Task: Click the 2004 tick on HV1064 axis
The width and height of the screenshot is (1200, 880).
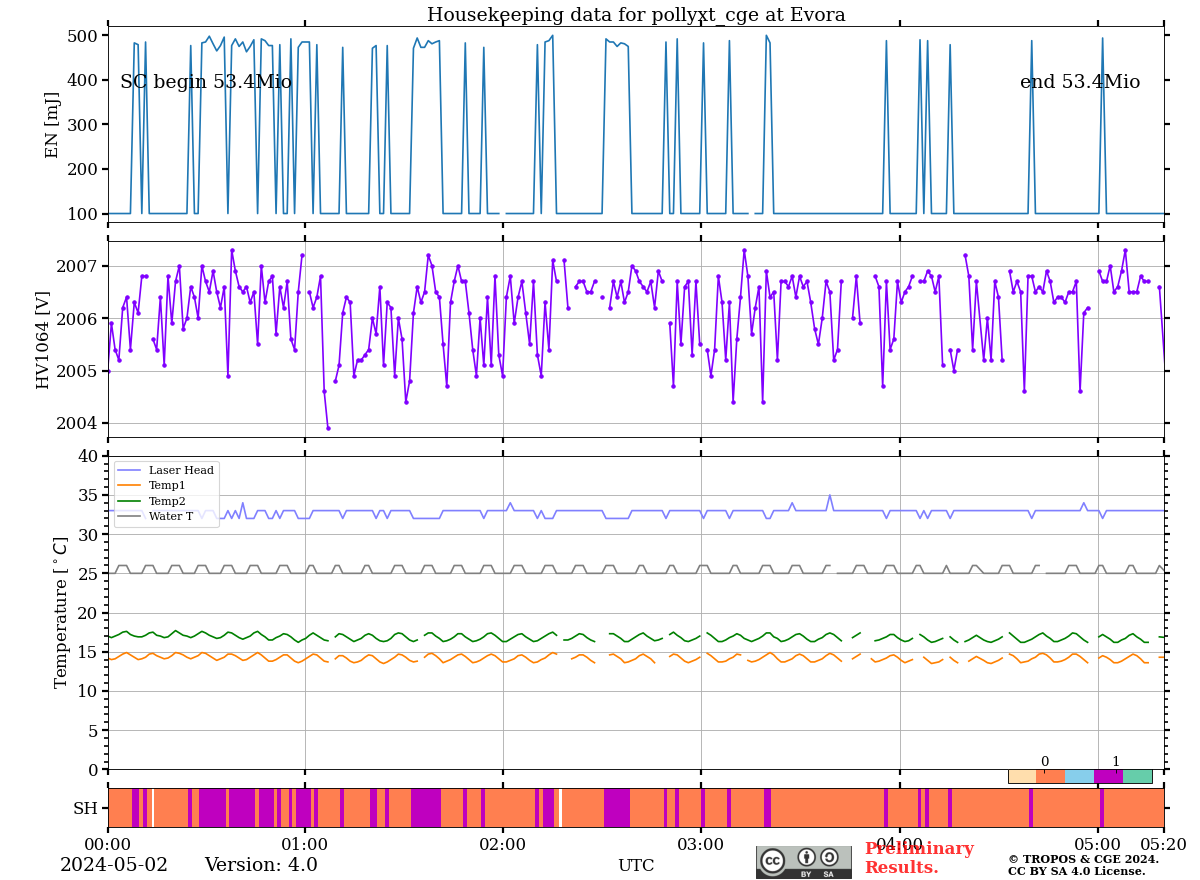Action: 79,423
